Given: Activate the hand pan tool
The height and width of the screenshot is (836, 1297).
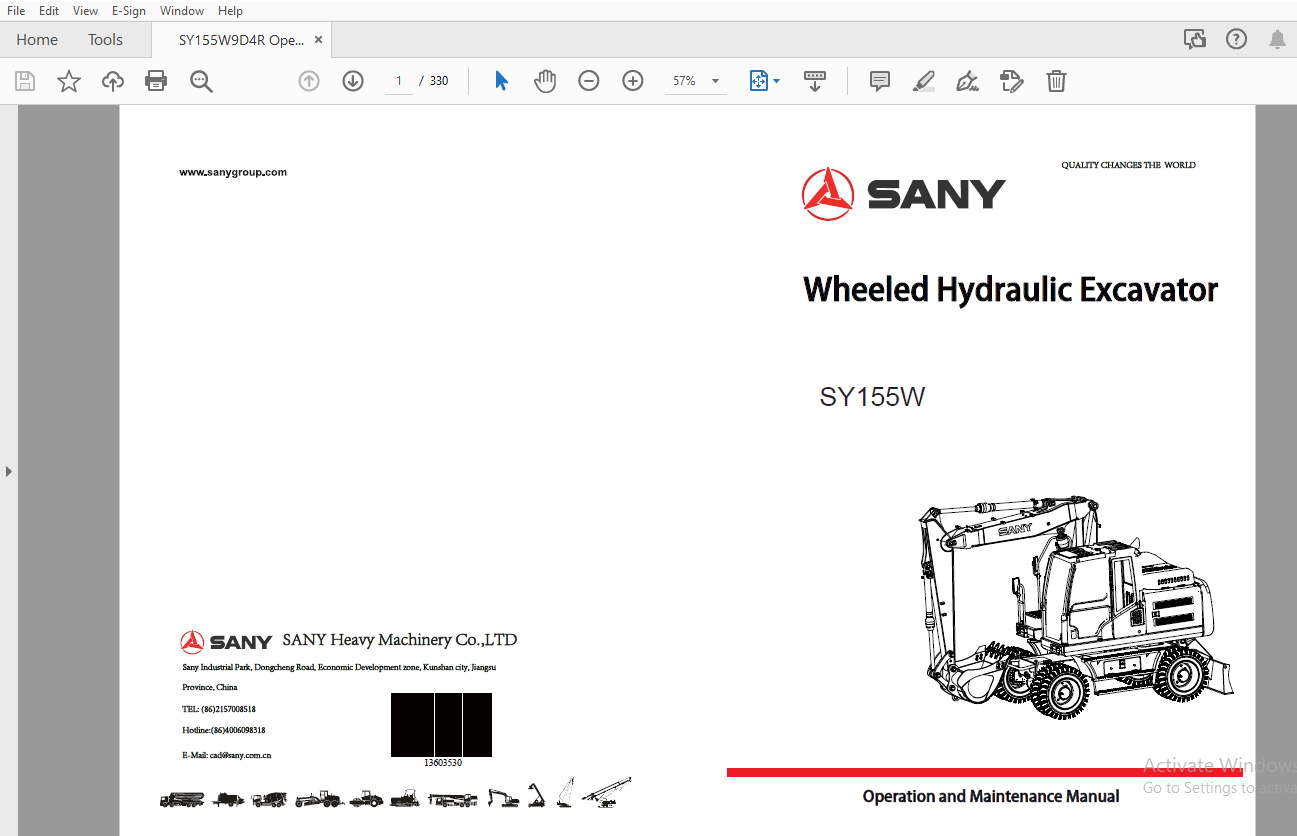Looking at the screenshot, I should point(545,81).
